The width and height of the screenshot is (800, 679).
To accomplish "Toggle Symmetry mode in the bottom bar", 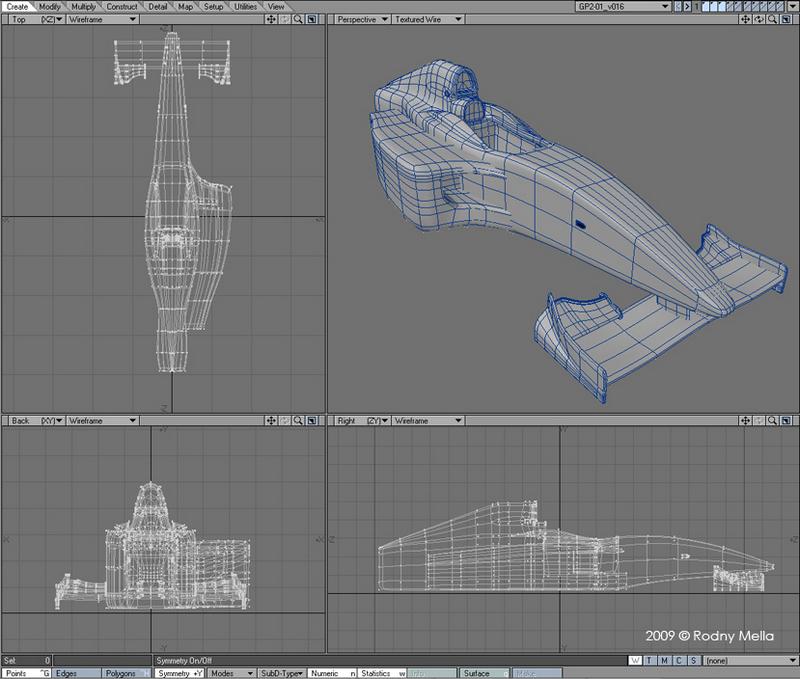I will coord(181,674).
